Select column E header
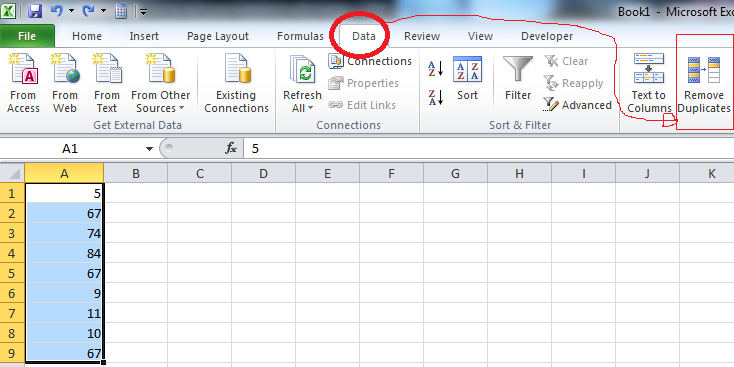This screenshot has height=367, width=734. (328, 173)
